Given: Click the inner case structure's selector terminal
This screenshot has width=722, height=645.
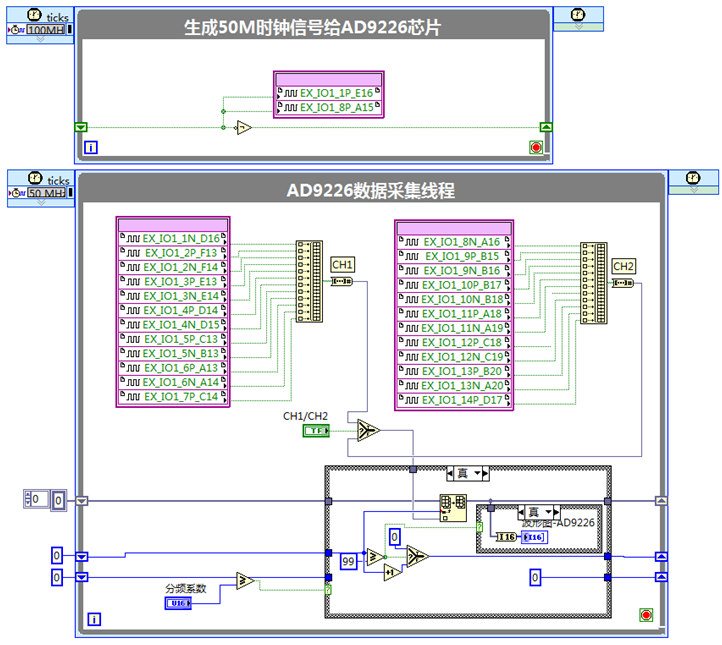Looking at the screenshot, I should click(479, 528).
